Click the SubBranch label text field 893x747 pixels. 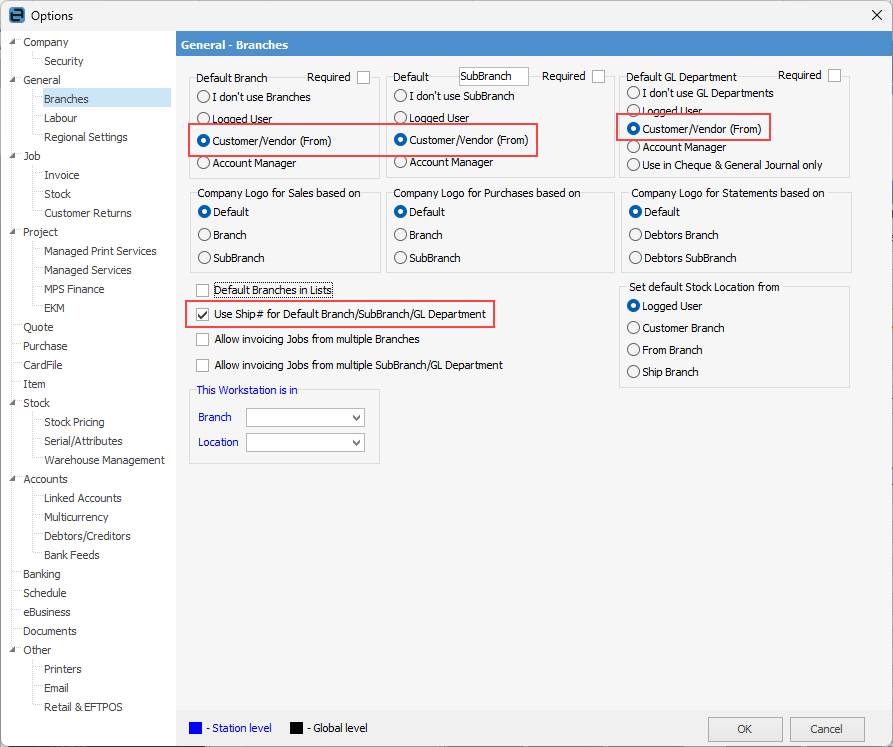click(x=493, y=76)
